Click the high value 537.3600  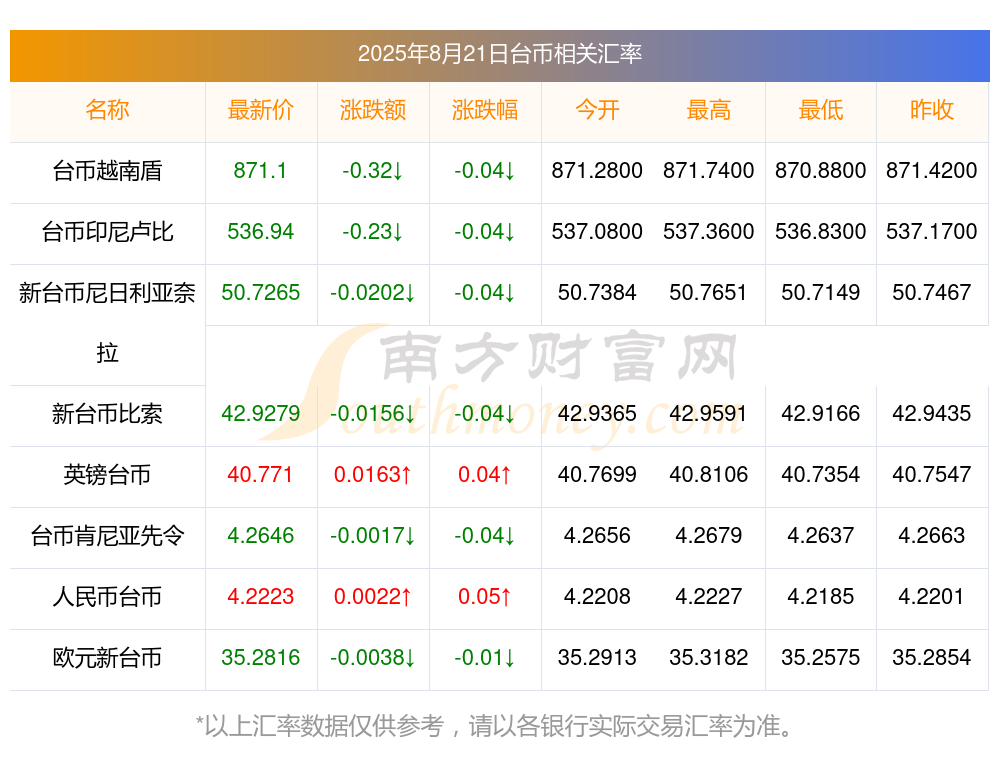pos(709,232)
